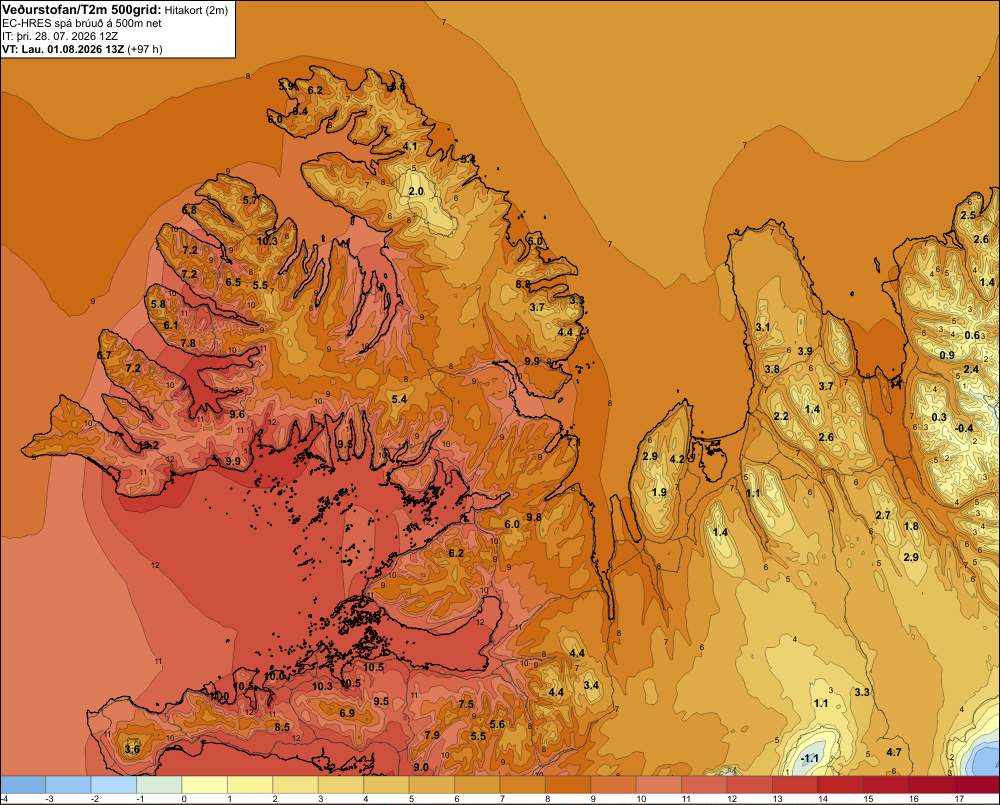Click legend swatch between 8 and 9
This screenshot has width=1000, height=805.
pos(569,785)
